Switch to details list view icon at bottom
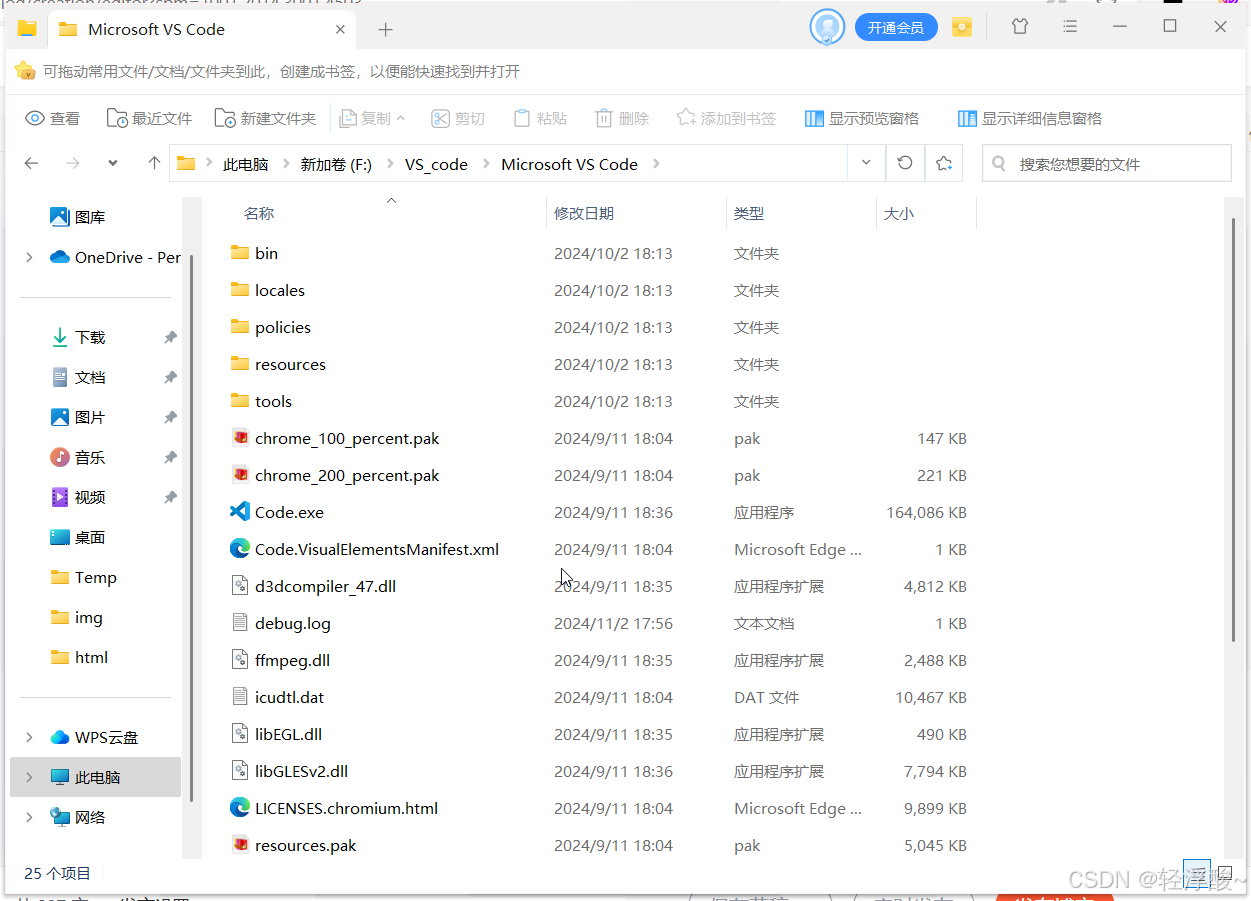Image resolution: width=1251 pixels, height=901 pixels. coord(1196,872)
